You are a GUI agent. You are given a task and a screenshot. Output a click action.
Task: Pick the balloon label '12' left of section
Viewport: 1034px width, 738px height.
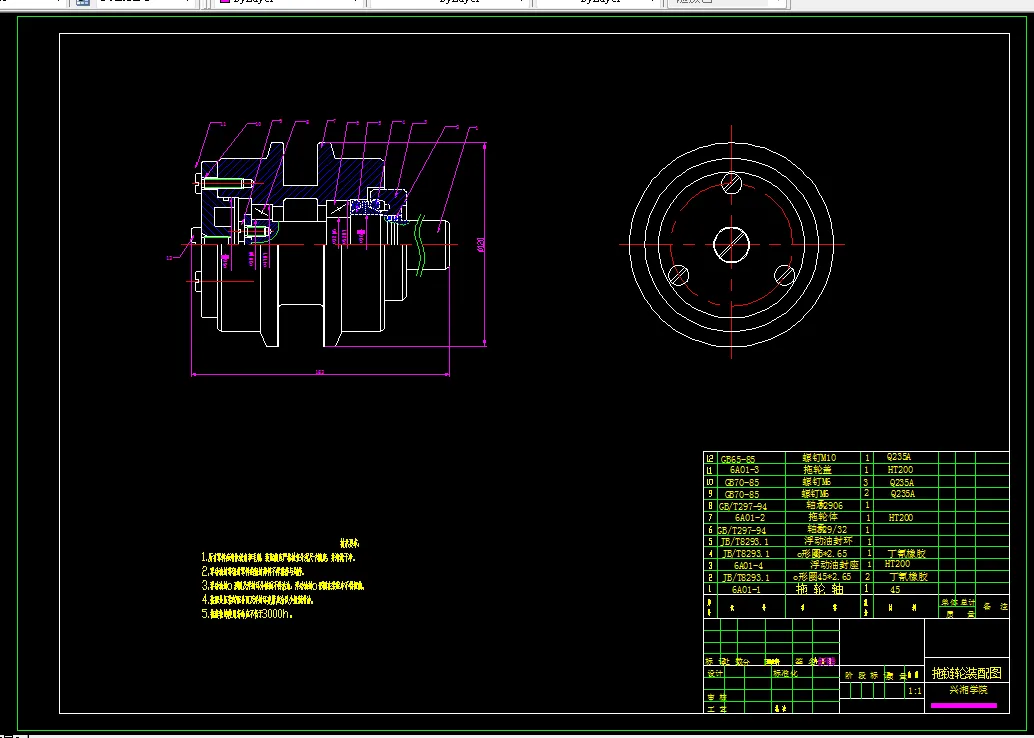click(169, 258)
